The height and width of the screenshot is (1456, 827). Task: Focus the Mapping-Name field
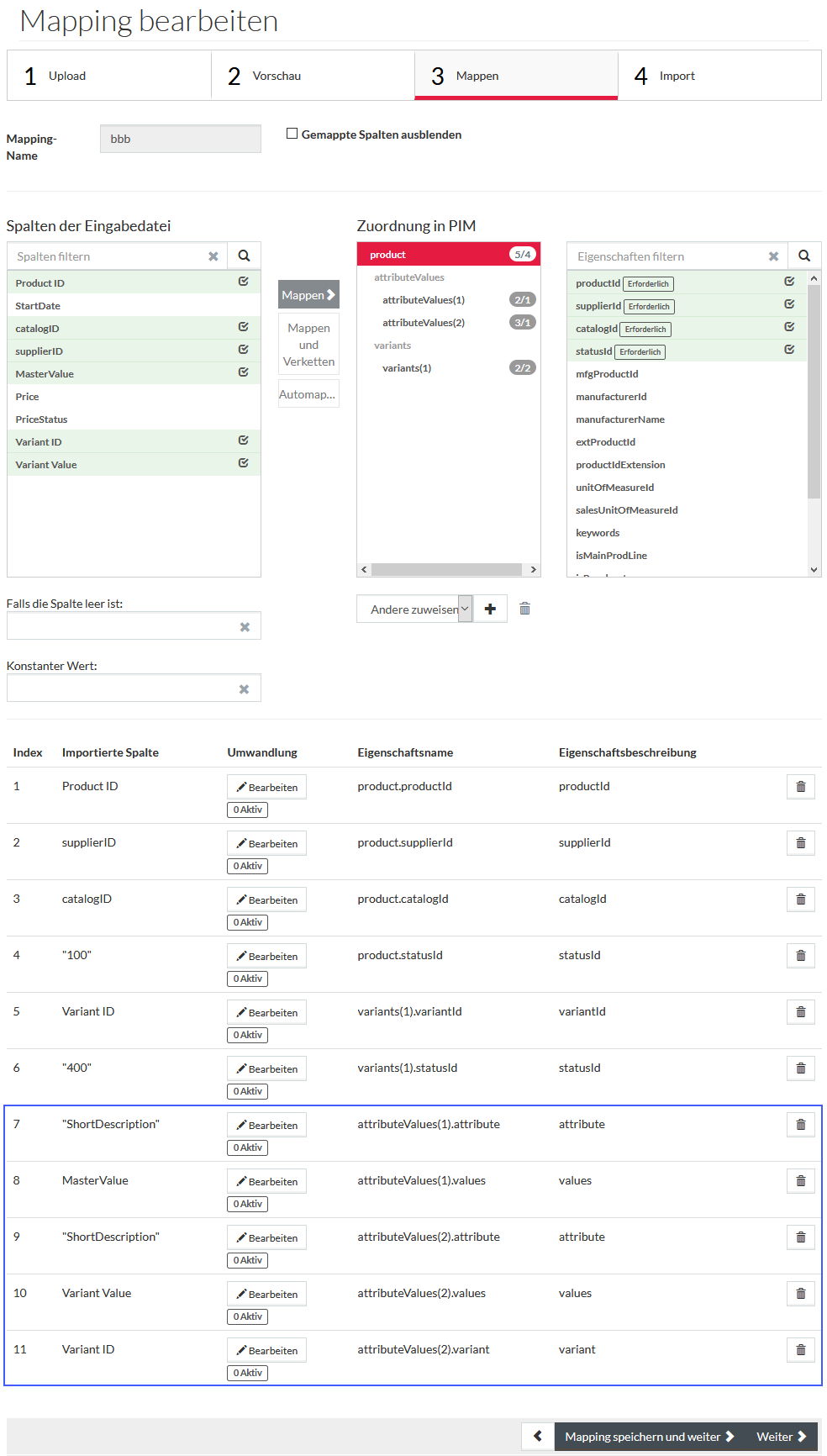pos(180,139)
